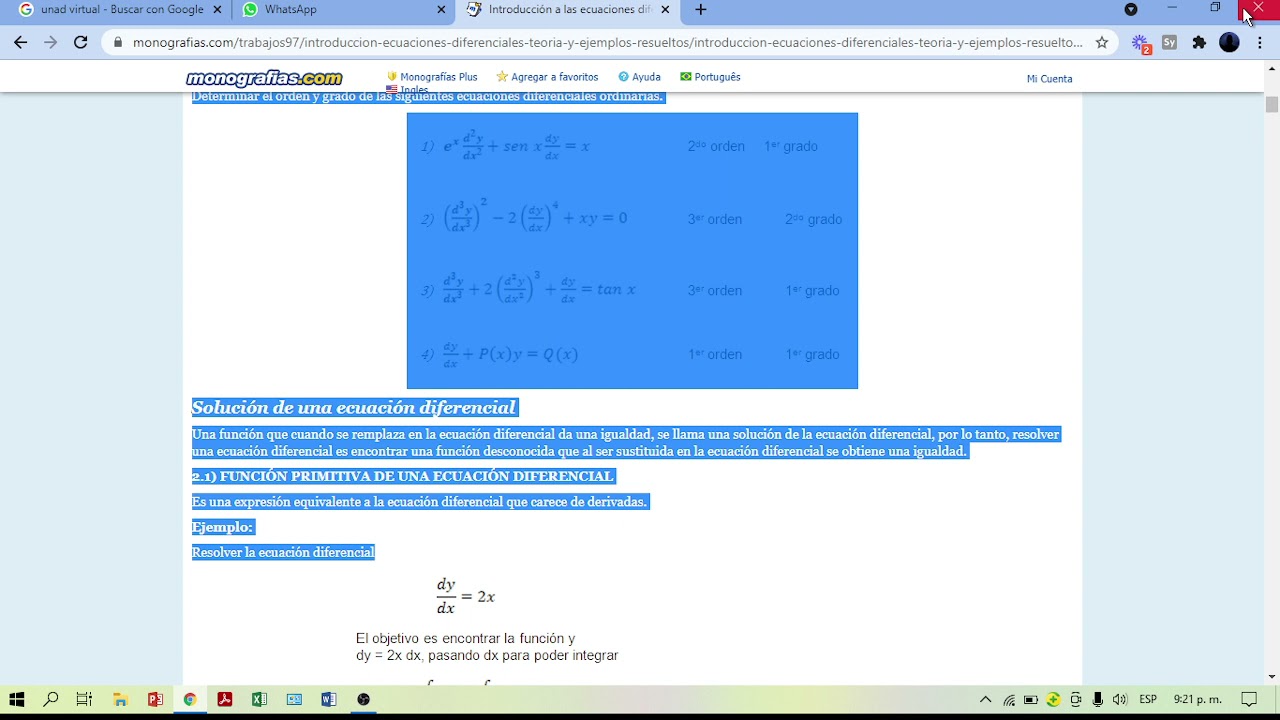Viewport: 1280px width, 720px height.
Task: Open Adobe Acrobat from the taskbar
Action: 225,699
